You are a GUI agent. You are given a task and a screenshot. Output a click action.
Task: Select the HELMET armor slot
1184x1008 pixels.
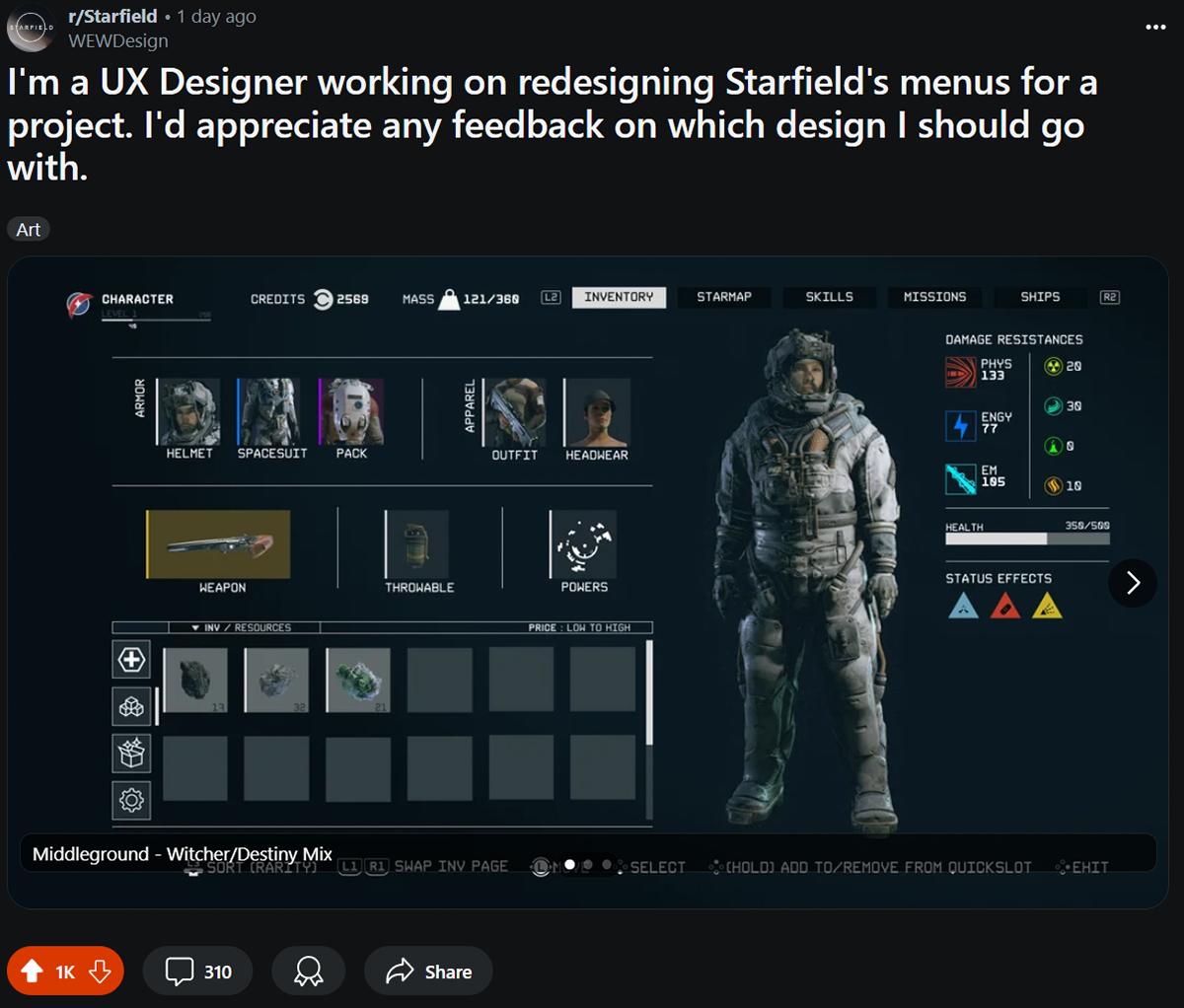[188, 411]
